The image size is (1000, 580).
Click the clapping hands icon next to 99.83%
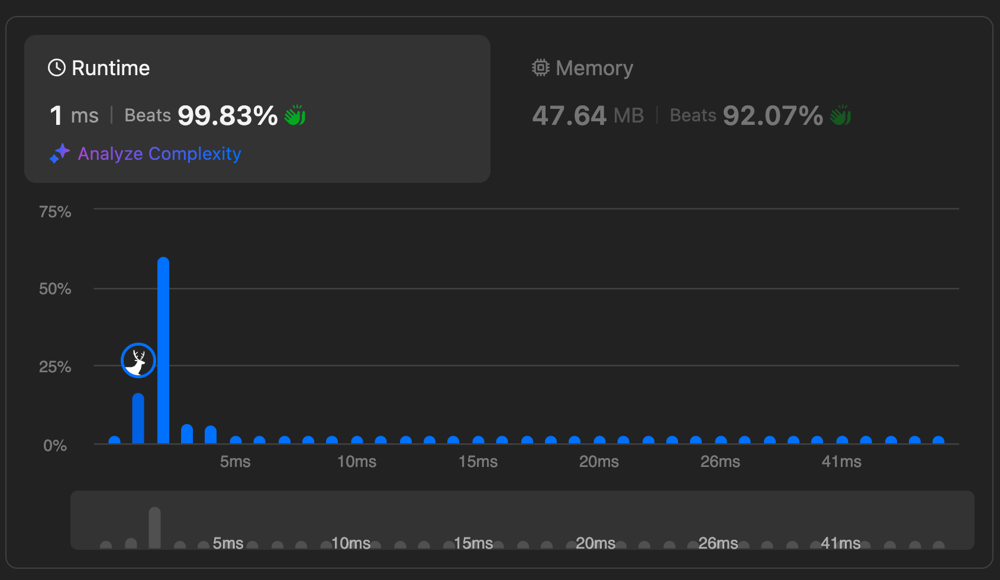pos(295,115)
